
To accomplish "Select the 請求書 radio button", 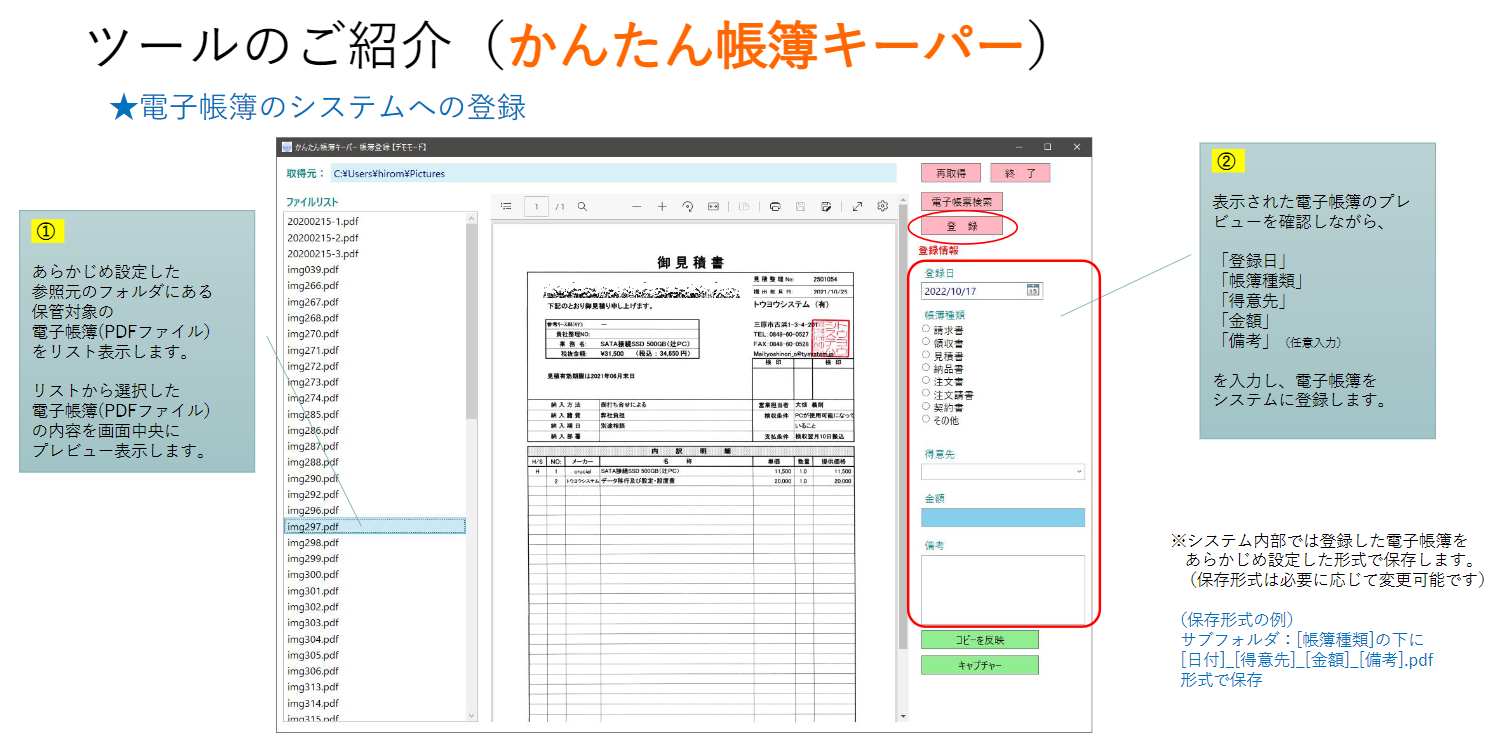I will coord(927,328).
